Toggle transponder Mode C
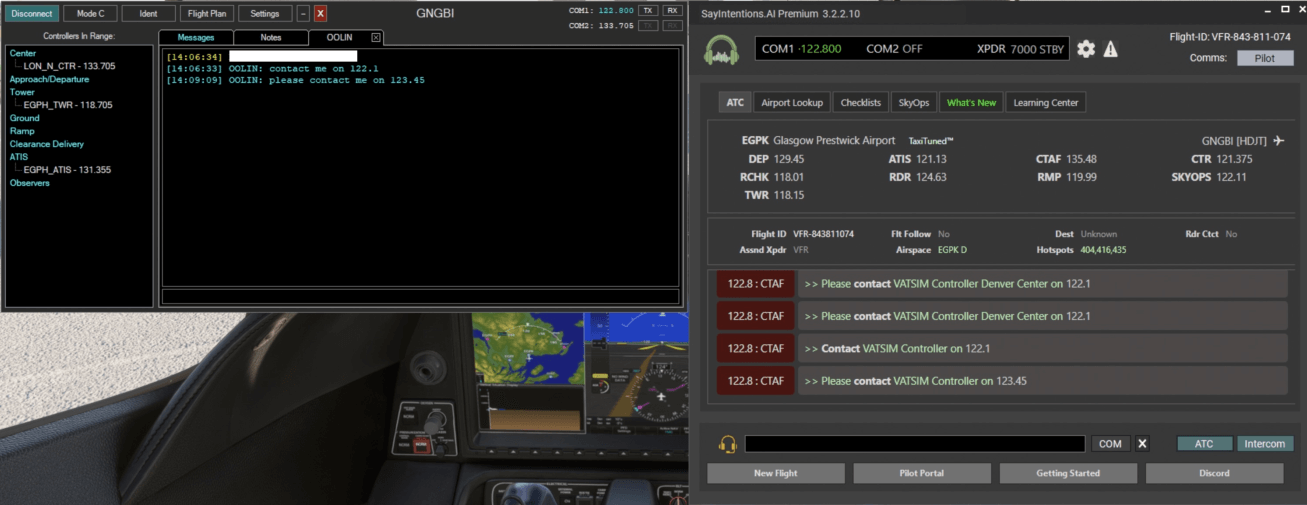This screenshot has height=505, width=1307. click(x=90, y=14)
